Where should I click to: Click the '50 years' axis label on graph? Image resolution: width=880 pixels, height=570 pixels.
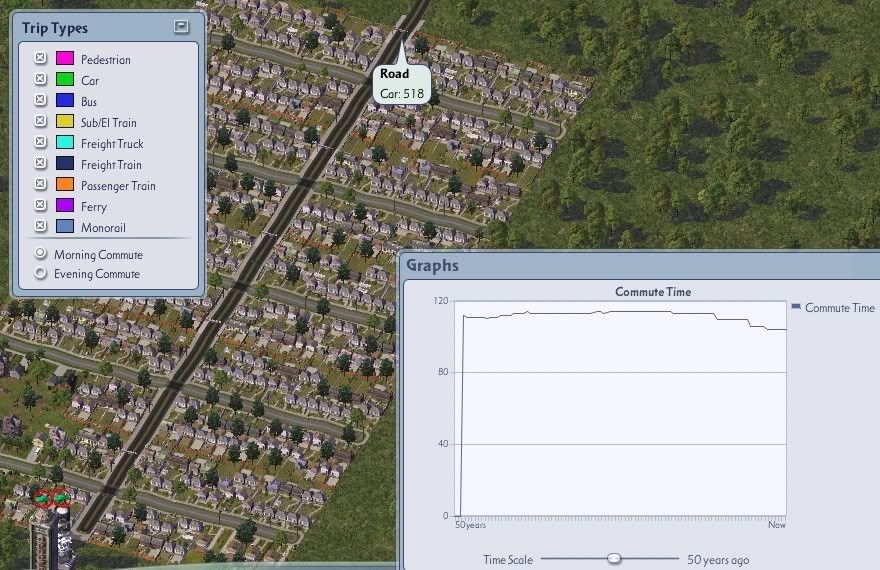pyautogui.click(x=470, y=525)
